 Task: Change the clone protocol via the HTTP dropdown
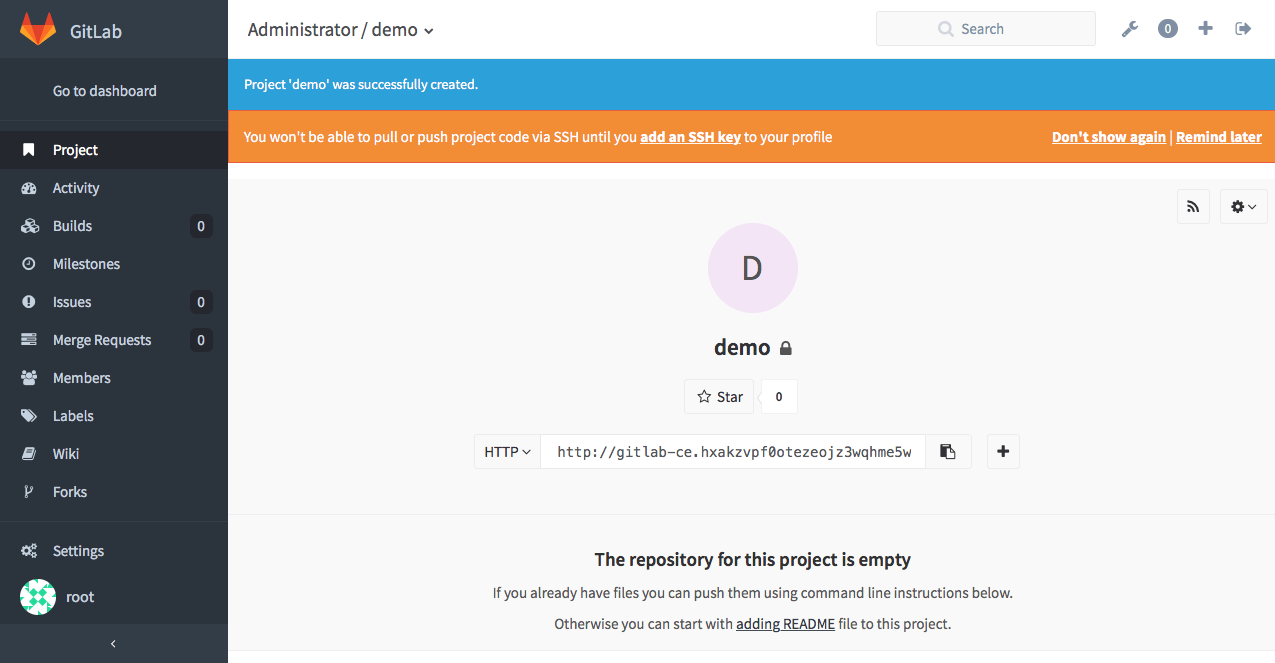[506, 451]
